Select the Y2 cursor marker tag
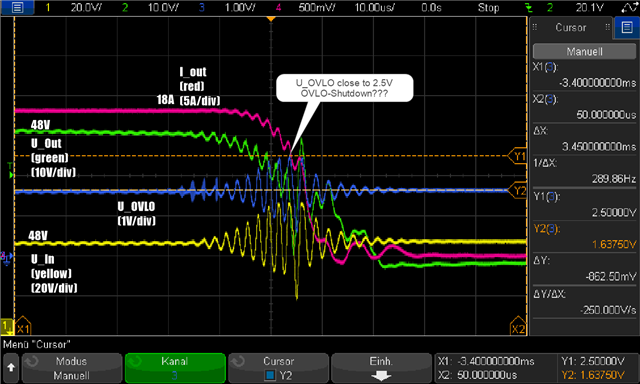Screen dimensions: 640x384 (x=518, y=191)
